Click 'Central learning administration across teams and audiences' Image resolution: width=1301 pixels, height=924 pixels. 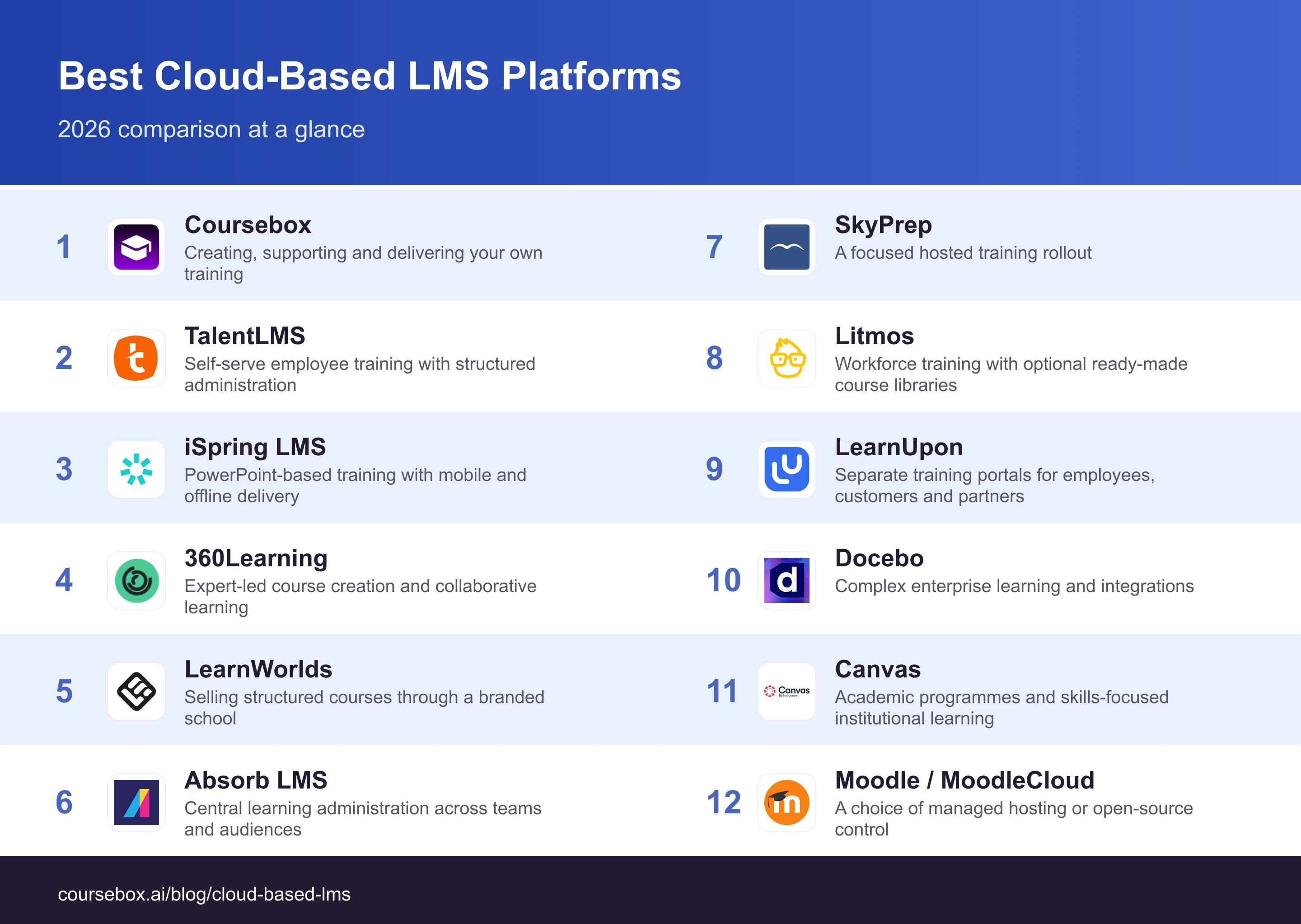(x=363, y=819)
